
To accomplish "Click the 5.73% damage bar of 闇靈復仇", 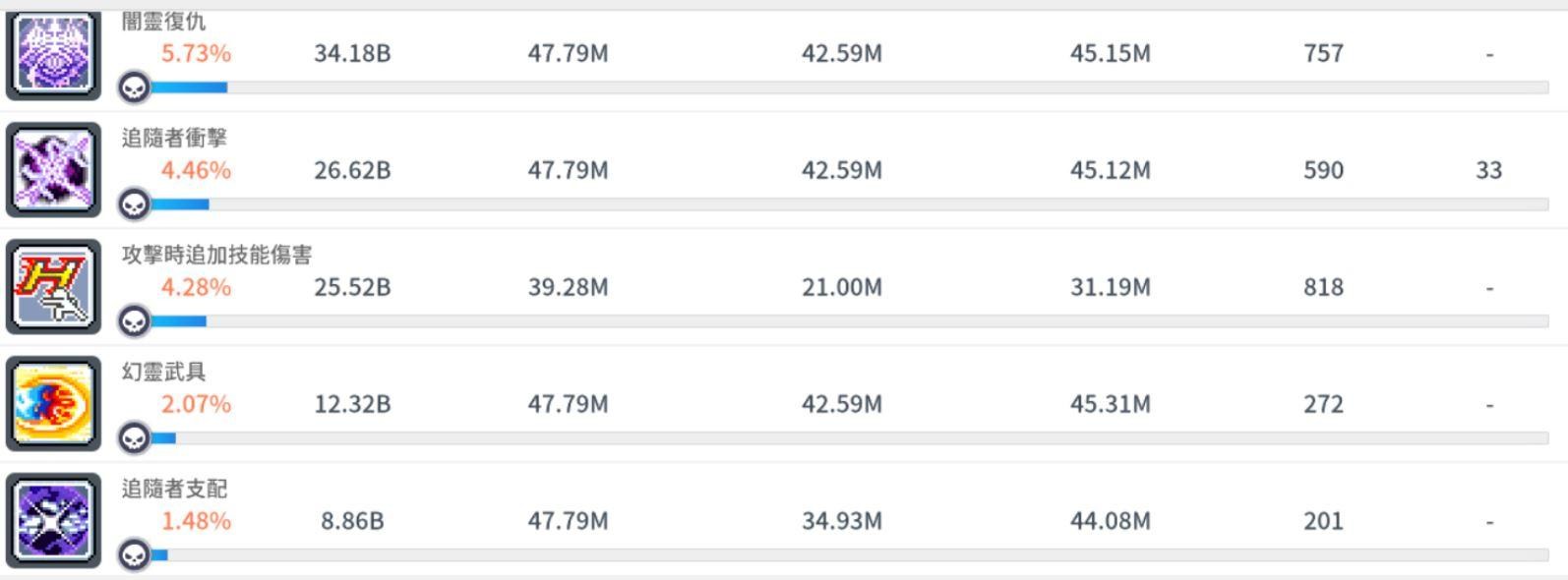I will coord(848,88).
